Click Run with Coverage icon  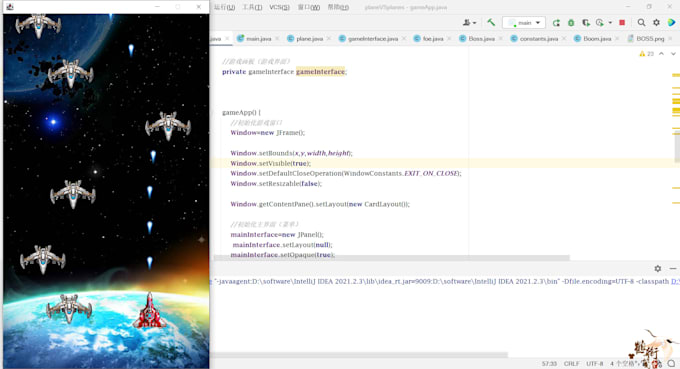coord(586,23)
